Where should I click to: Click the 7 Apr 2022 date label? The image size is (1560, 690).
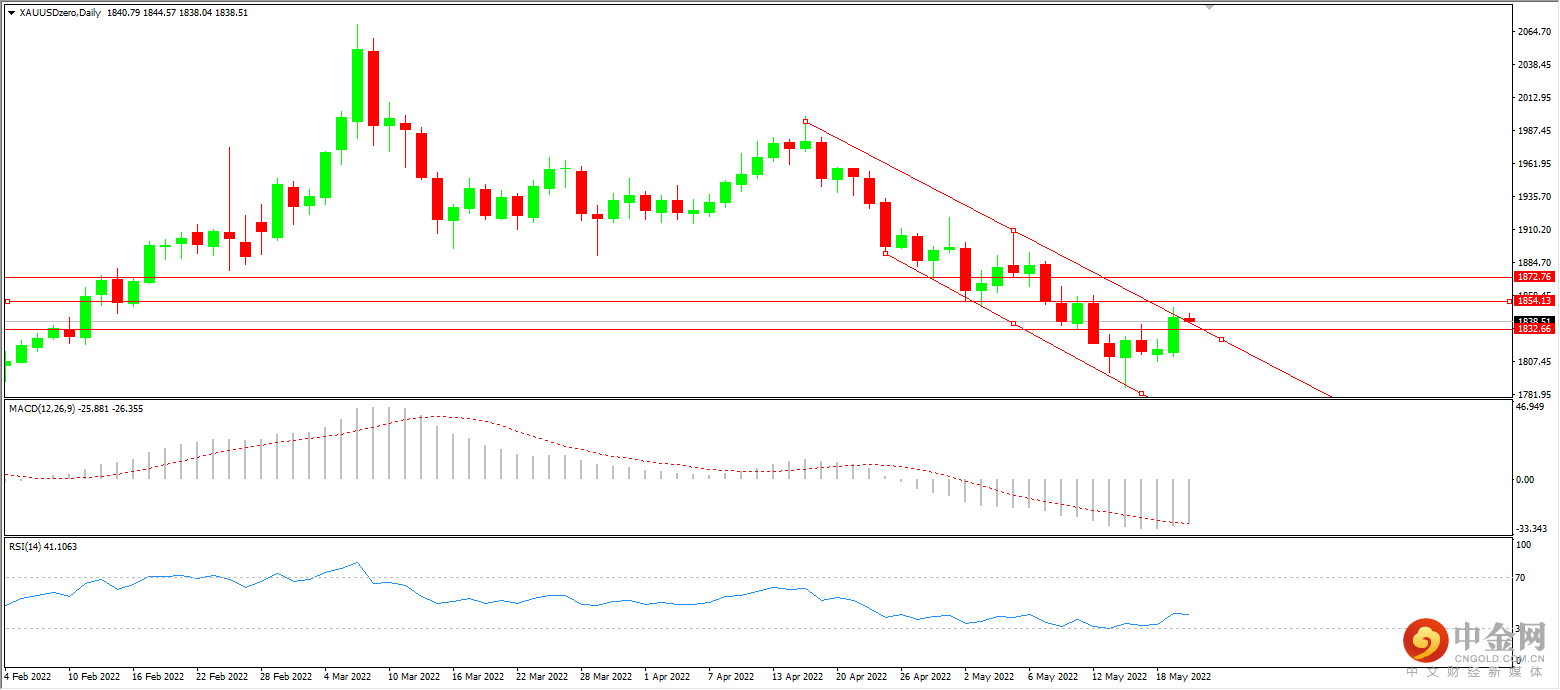733,677
